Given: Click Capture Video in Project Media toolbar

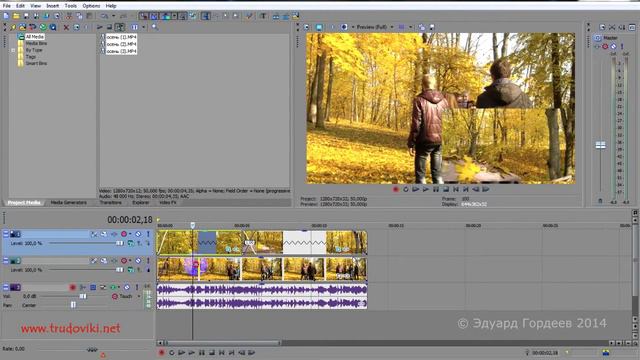Looking at the screenshot, I should pyautogui.click(x=32, y=27).
